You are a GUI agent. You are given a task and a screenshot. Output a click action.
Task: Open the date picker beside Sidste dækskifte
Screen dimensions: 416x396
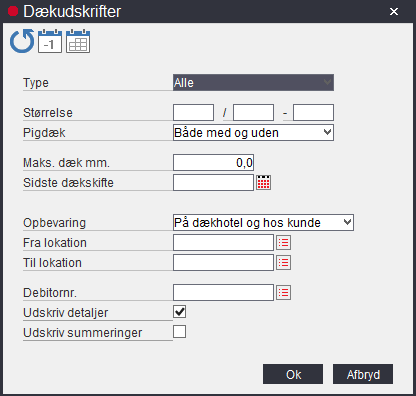tap(264, 182)
